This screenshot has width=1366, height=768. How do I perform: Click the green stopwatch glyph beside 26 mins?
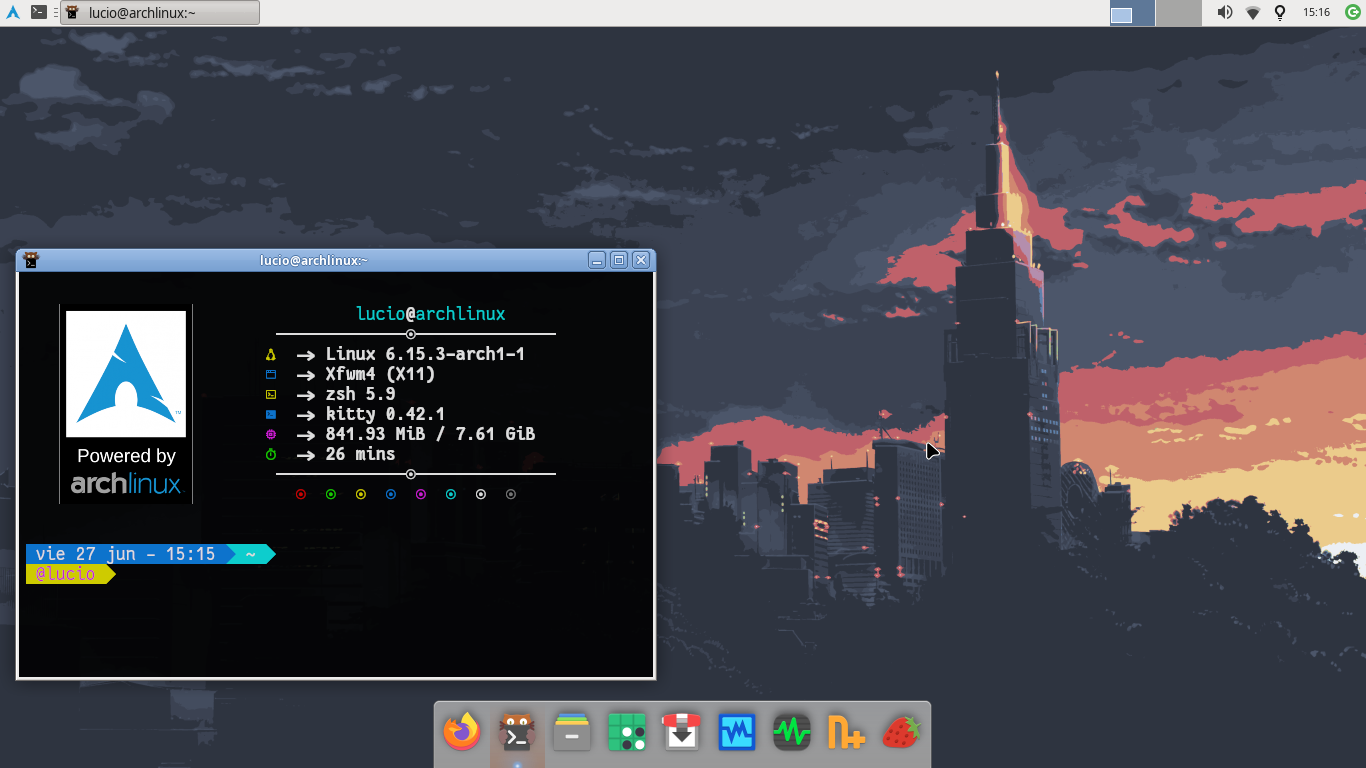coord(270,454)
